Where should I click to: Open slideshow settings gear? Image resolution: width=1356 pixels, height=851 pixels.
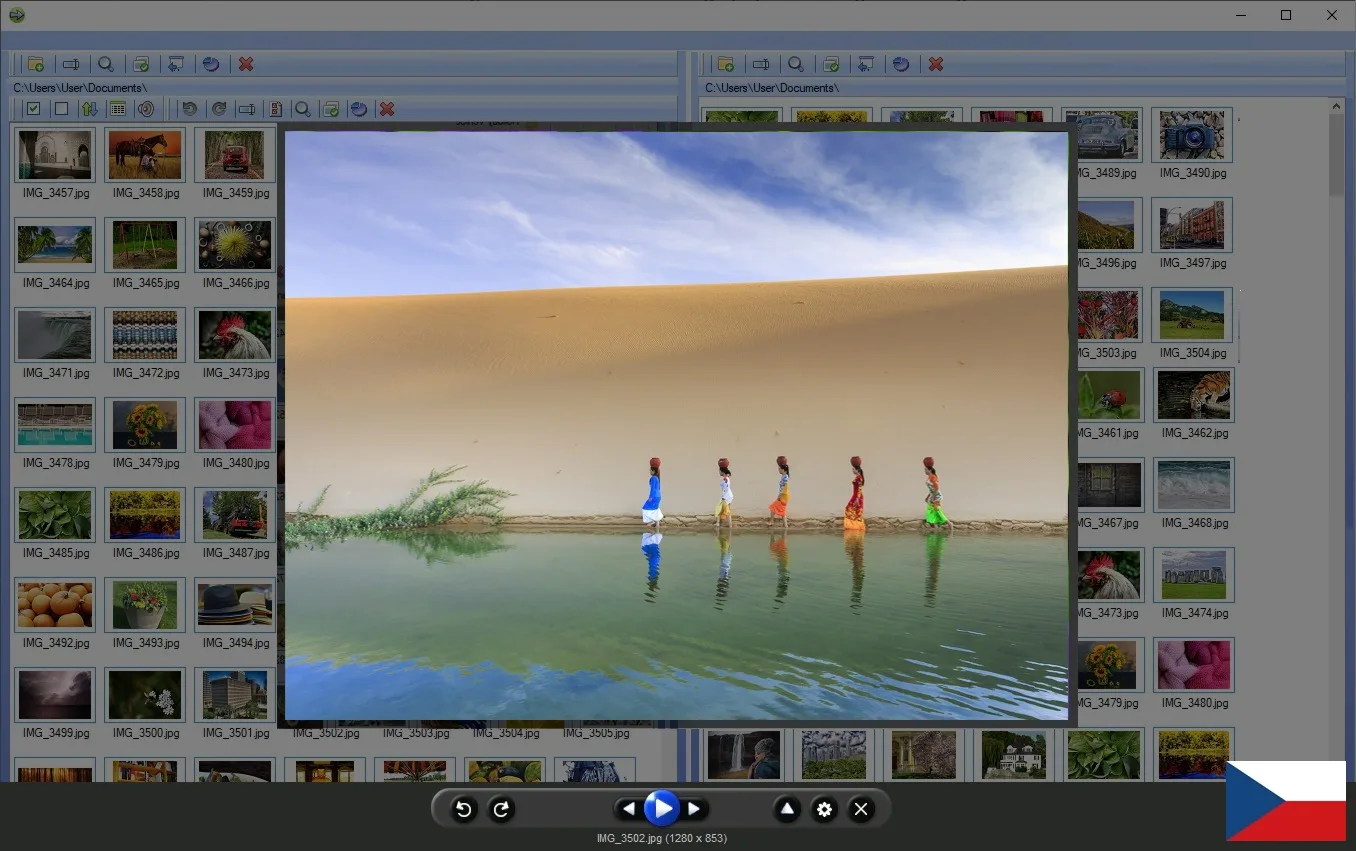coord(824,809)
